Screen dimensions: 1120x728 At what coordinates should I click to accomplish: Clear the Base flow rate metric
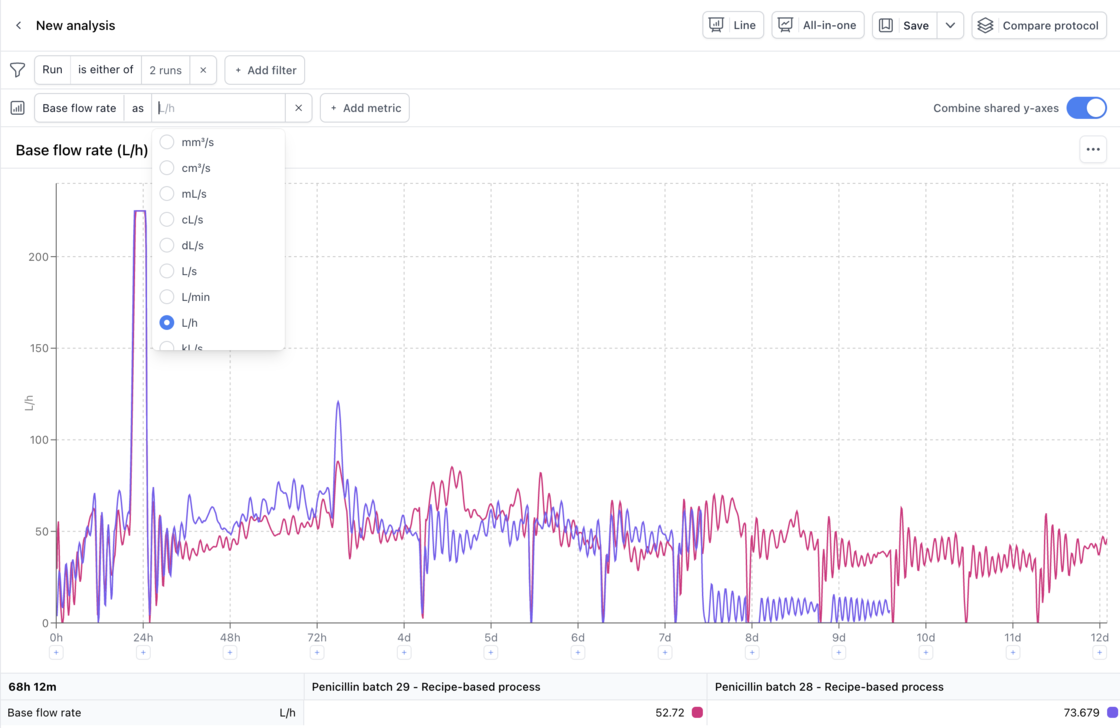[298, 108]
